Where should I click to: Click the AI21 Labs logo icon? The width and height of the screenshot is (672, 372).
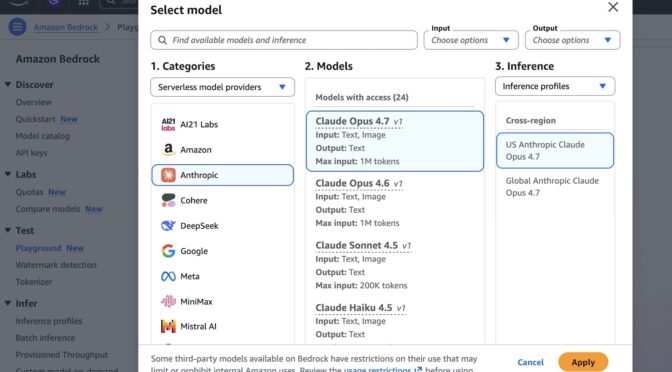coord(168,124)
